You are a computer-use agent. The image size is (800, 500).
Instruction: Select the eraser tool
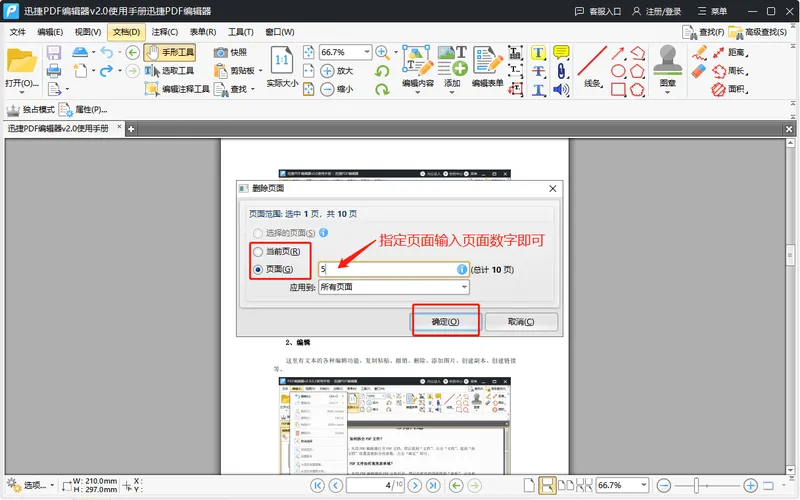[x=699, y=71]
